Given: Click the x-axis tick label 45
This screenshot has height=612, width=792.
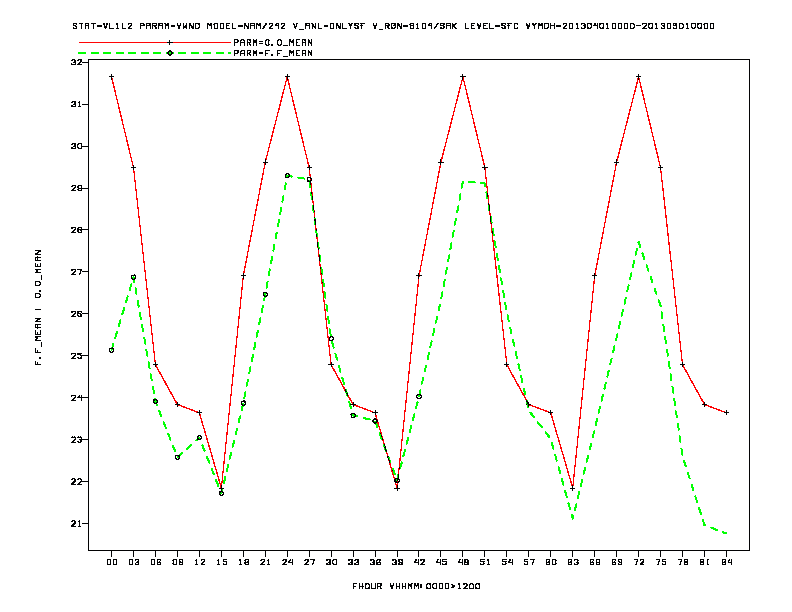Looking at the screenshot, I should tap(441, 562).
